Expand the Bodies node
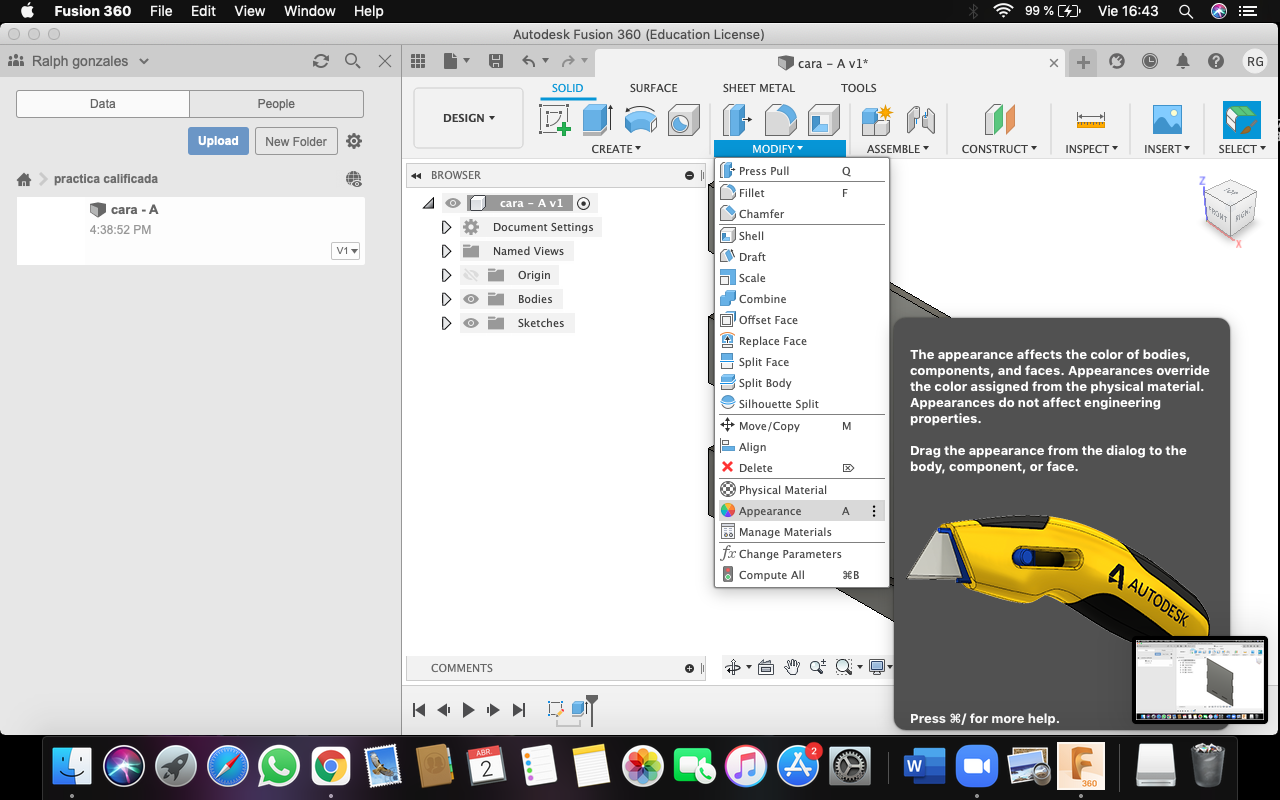 [446, 299]
